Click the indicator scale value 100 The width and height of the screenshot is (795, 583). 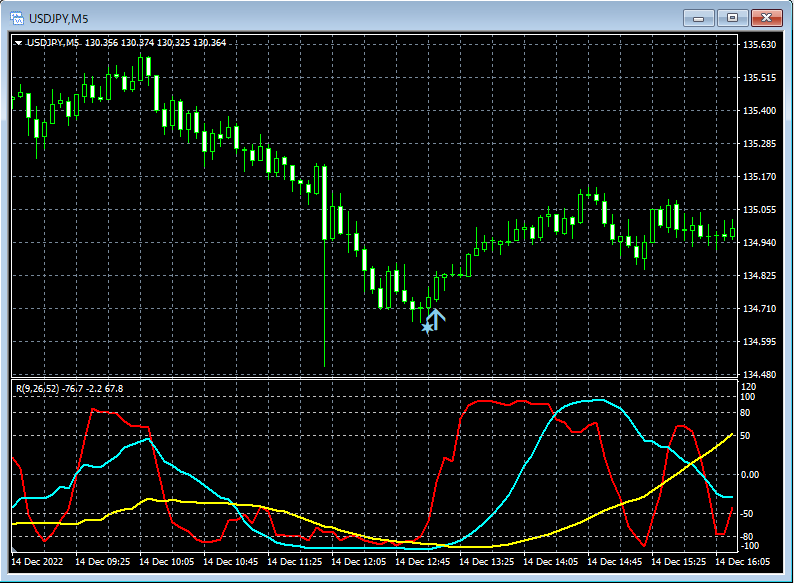tap(747, 397)
